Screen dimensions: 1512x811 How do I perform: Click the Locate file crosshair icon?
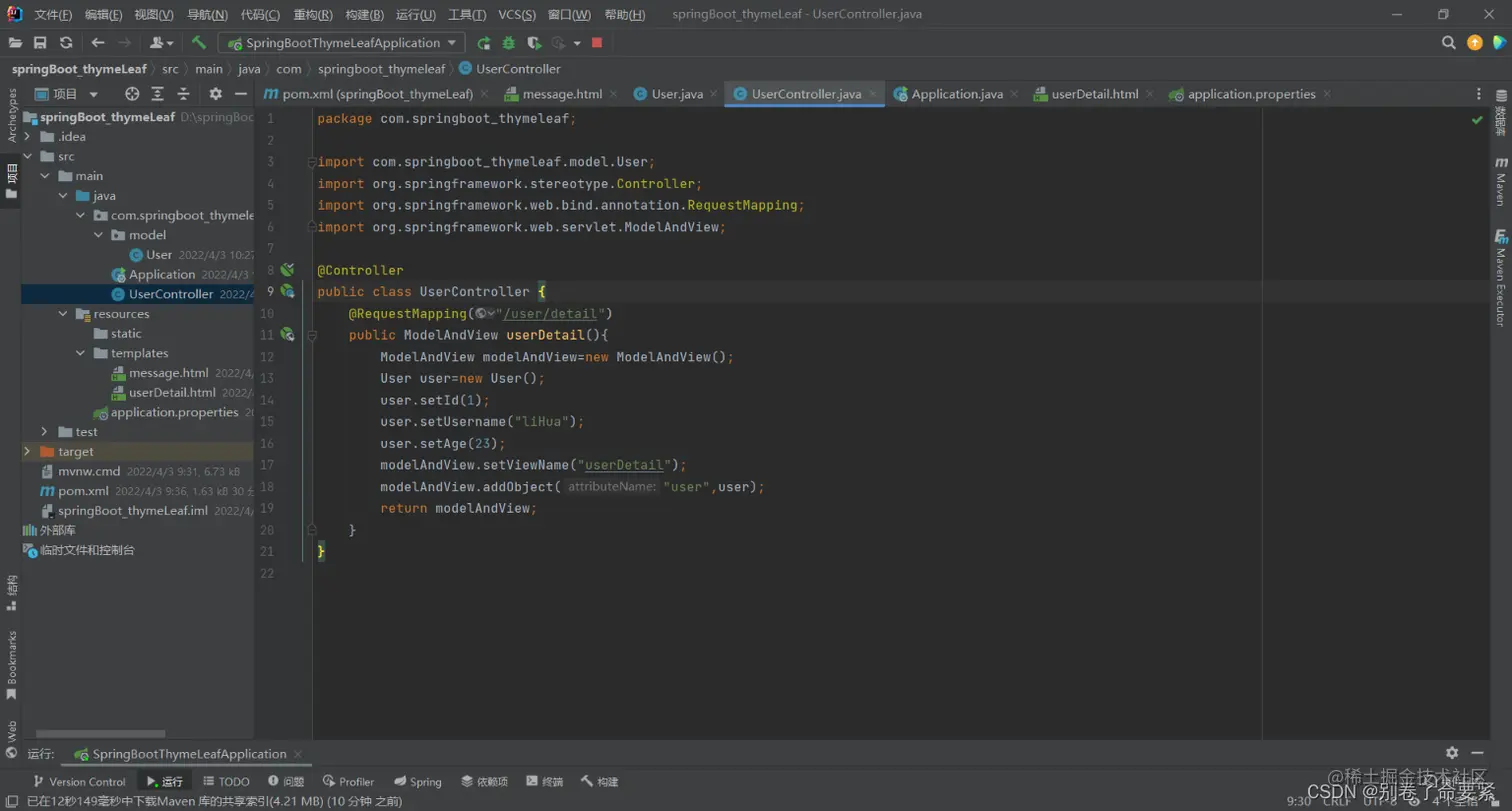pyautogui.click(x=132, y=94)
